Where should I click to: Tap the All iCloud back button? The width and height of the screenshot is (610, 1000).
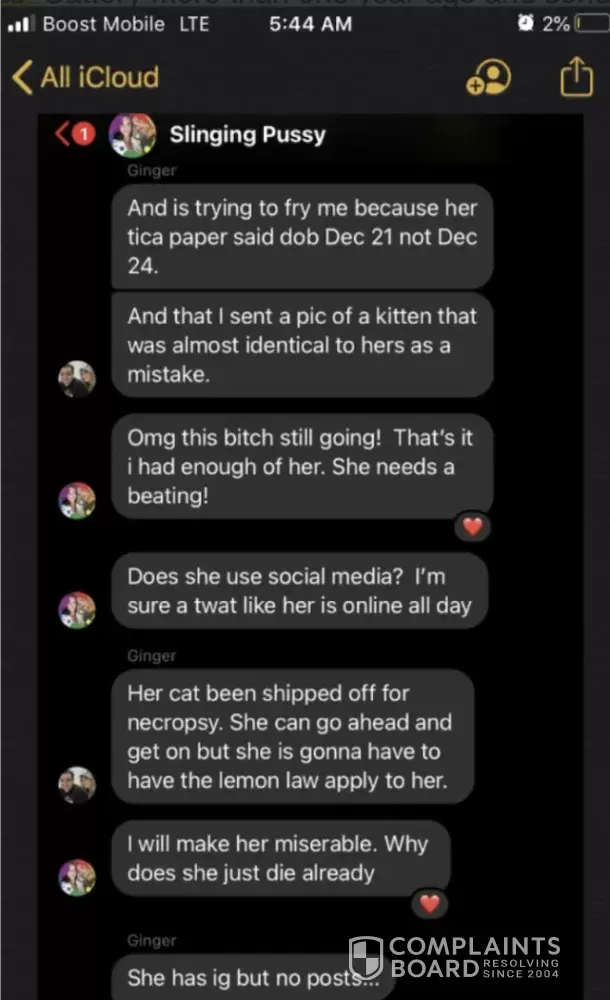pyautogui.click(x=85, y=77)
